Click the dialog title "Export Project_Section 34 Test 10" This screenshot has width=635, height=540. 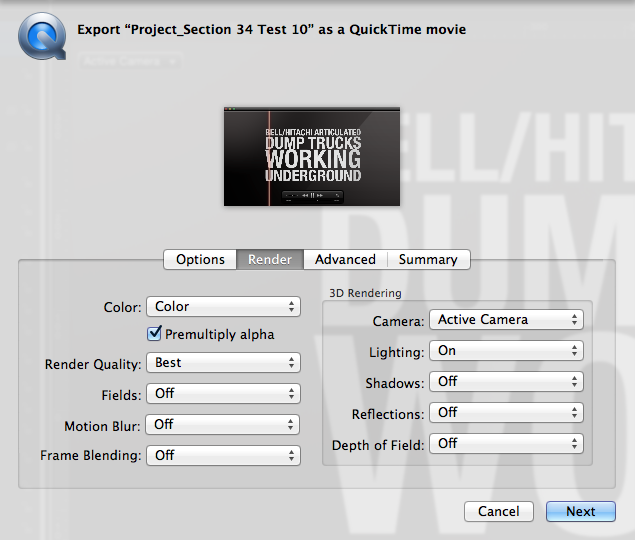[x=271, y=30]
